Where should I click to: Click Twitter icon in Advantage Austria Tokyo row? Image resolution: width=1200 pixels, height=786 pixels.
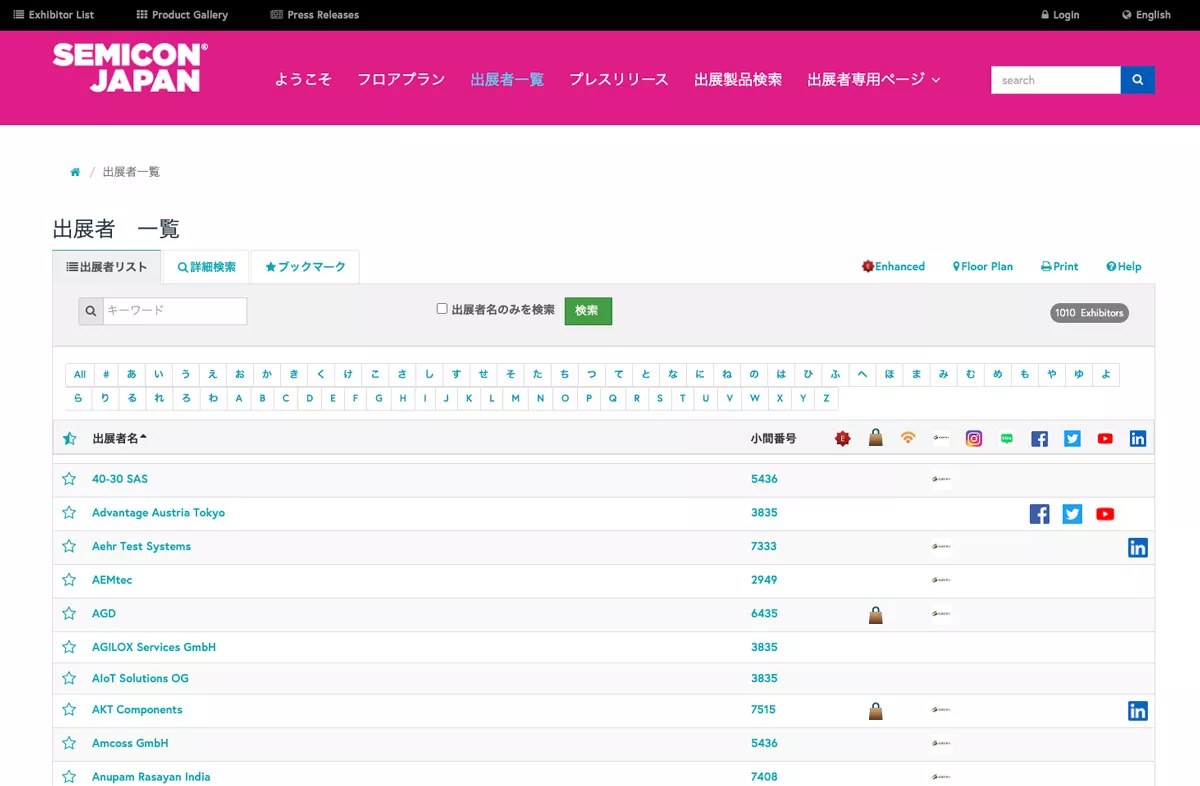(1072, 514)
